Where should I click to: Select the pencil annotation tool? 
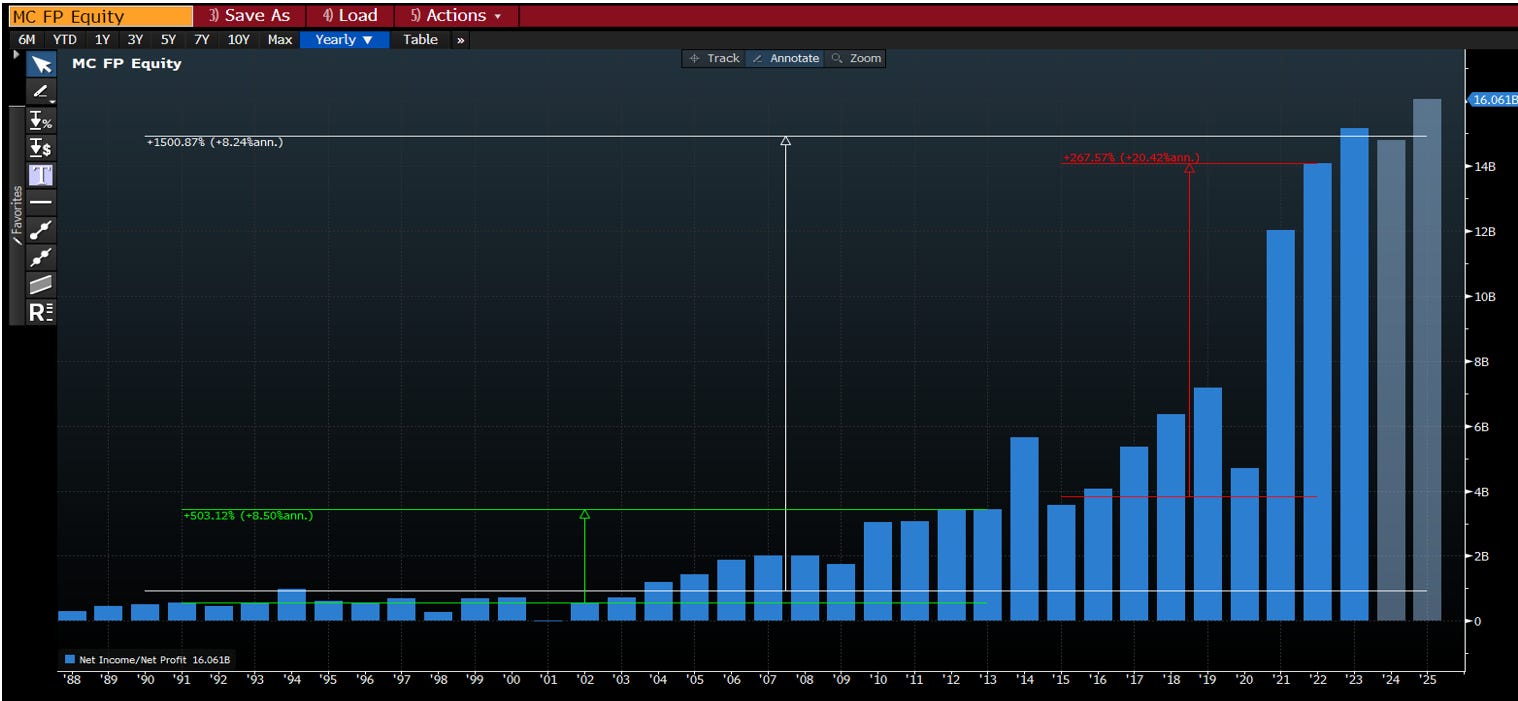[41, 92]
